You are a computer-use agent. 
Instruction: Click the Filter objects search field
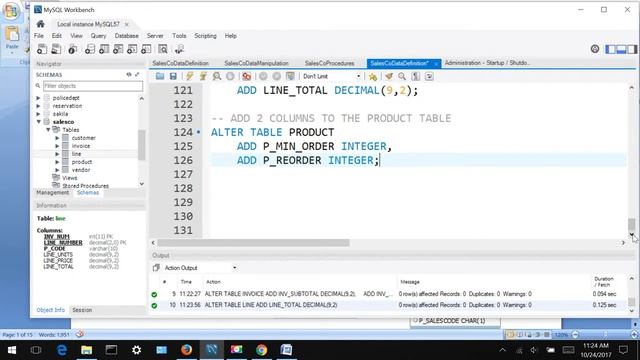point(93,86)
